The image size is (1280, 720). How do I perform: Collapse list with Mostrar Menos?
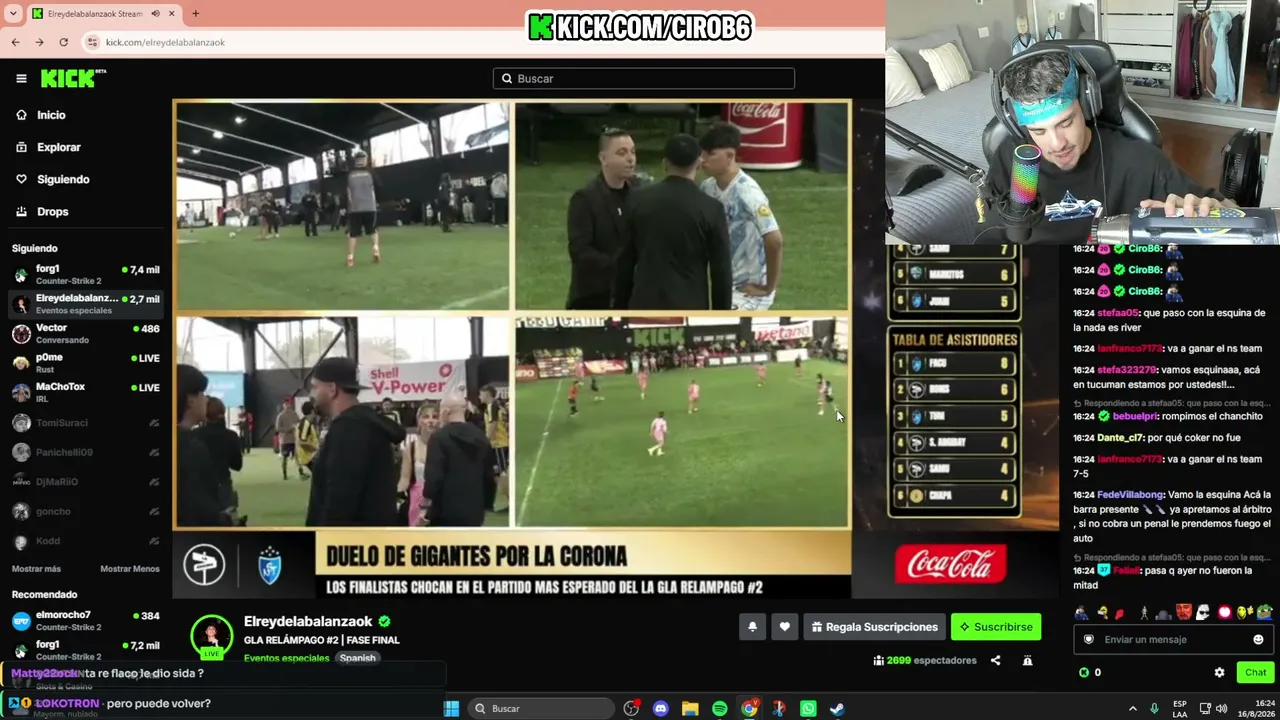click(x=130, y=569)
